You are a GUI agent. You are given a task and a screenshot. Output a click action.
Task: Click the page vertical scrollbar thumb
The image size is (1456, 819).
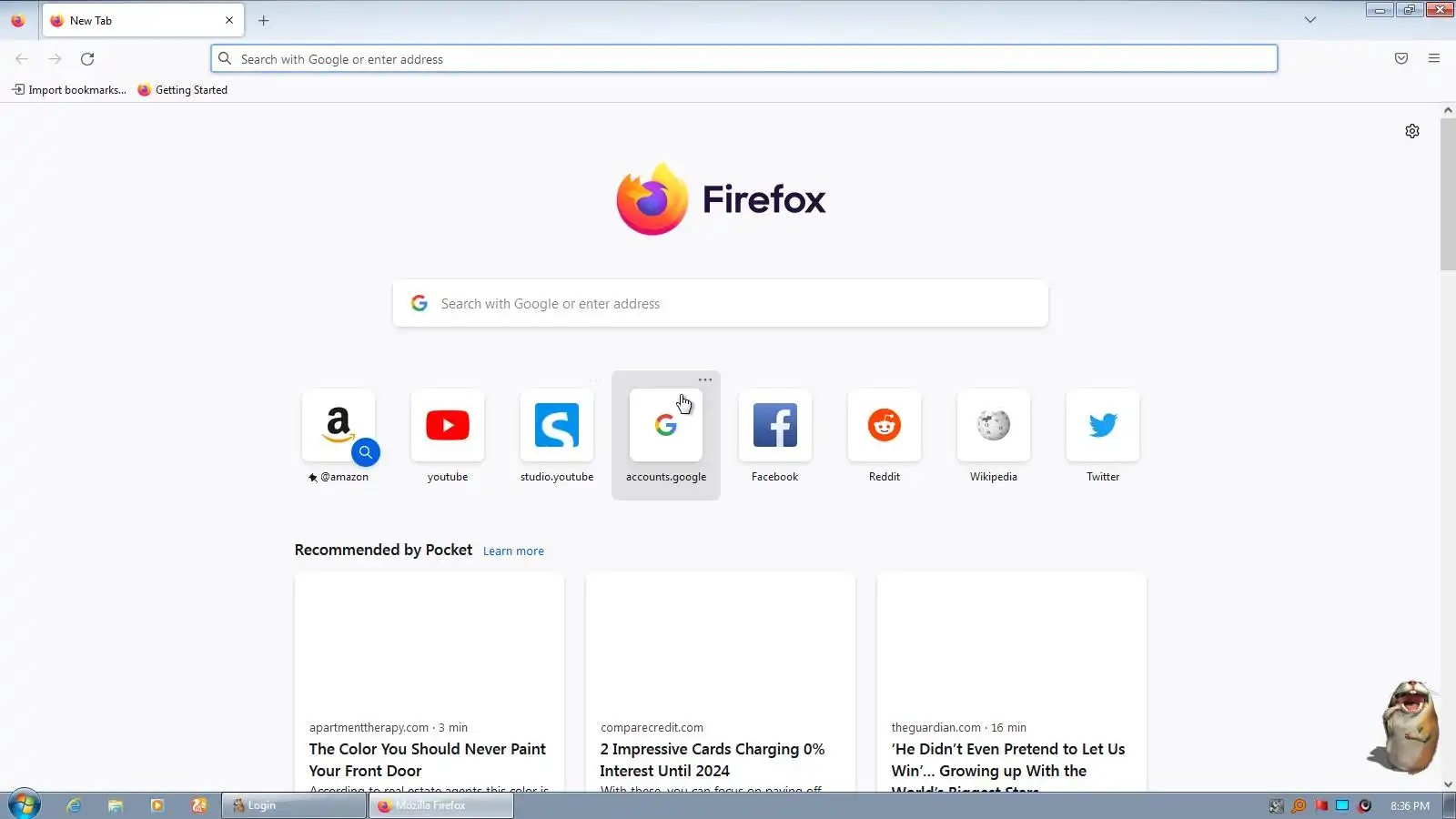1448,195
